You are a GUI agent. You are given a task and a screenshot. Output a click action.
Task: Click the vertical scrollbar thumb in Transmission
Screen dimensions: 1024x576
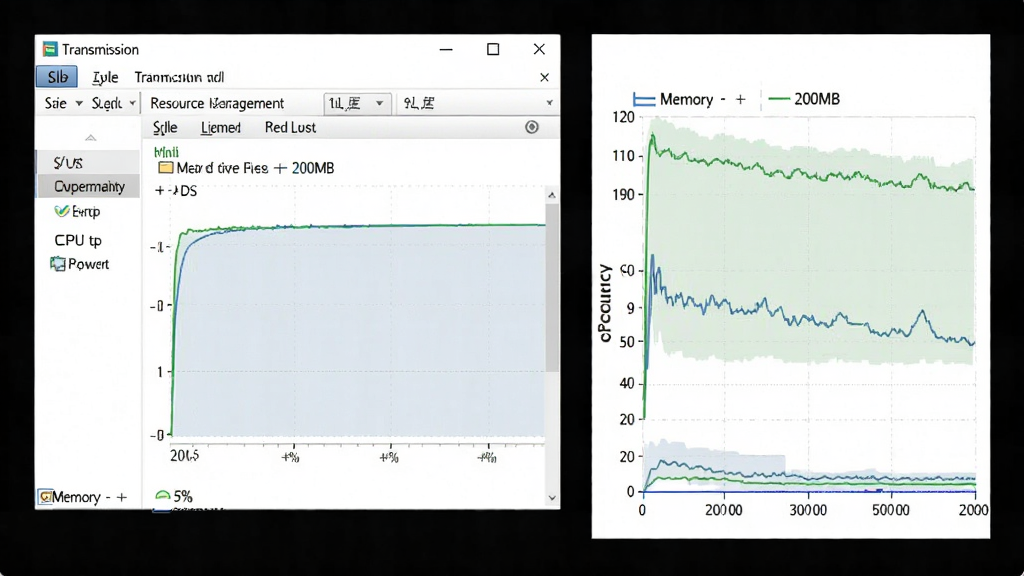pyautogui.click(x=552, y=287)
